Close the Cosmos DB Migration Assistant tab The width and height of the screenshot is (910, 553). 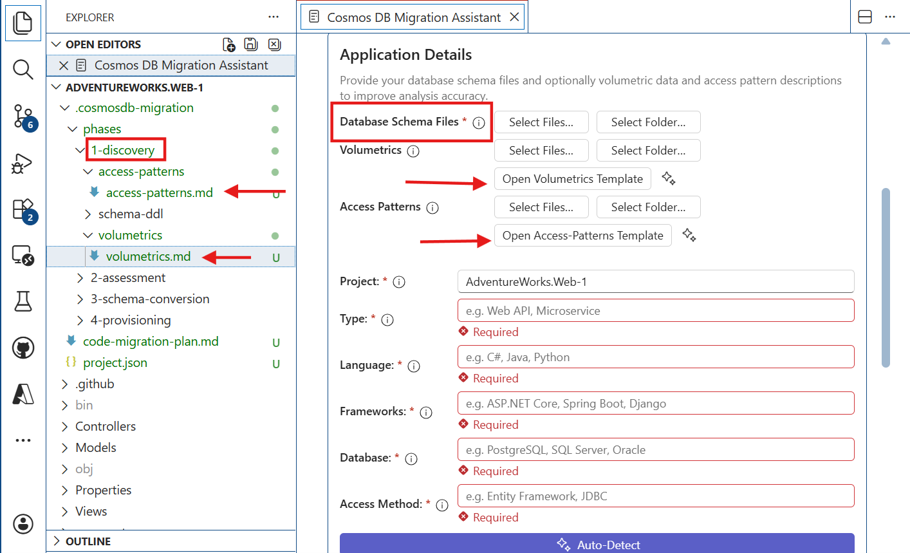pyautogui.click(x=514, y=17)
